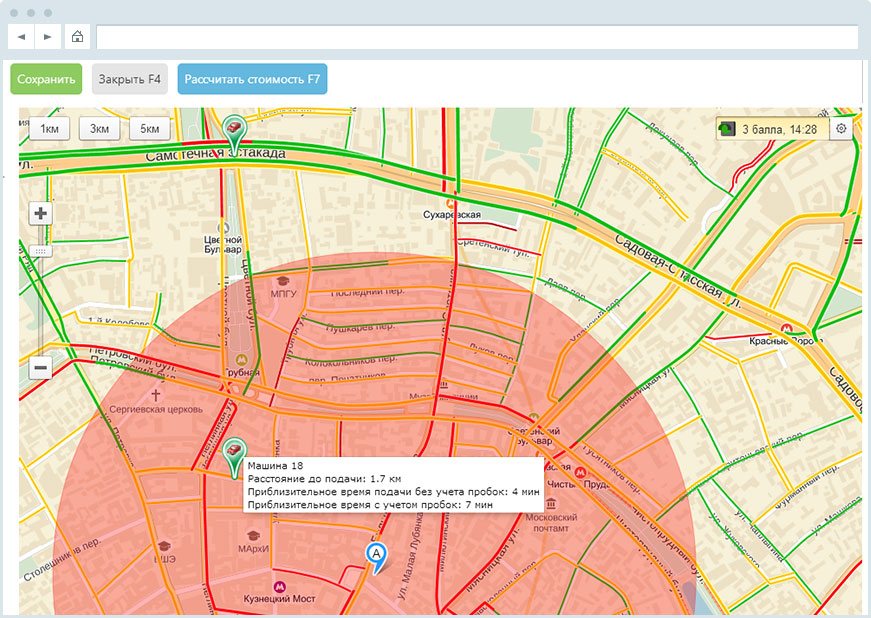
Task: Click the map zoom slider handle
Action: click(41, 251)
